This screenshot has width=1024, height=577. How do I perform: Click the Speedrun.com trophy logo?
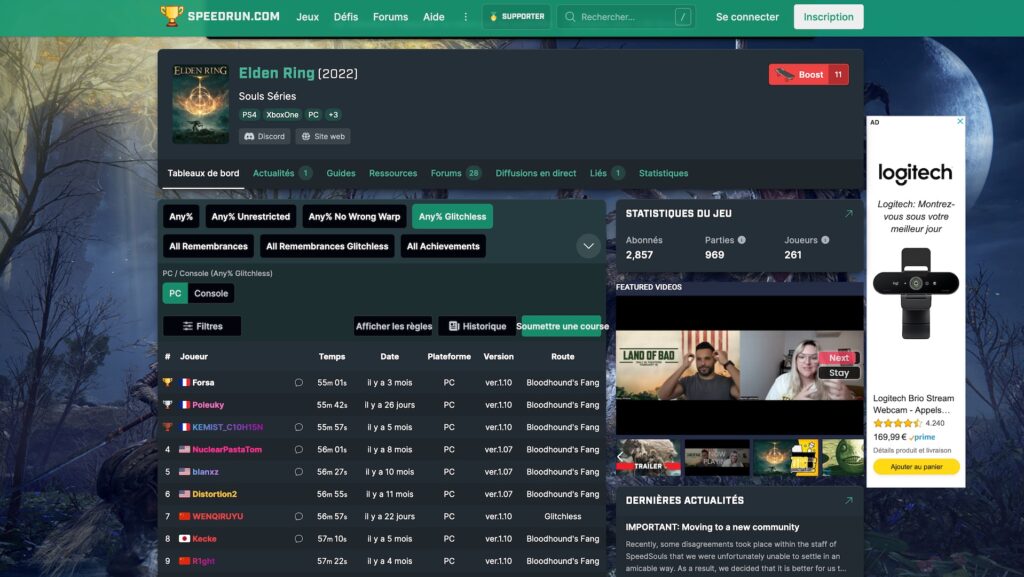pos(172,16)
